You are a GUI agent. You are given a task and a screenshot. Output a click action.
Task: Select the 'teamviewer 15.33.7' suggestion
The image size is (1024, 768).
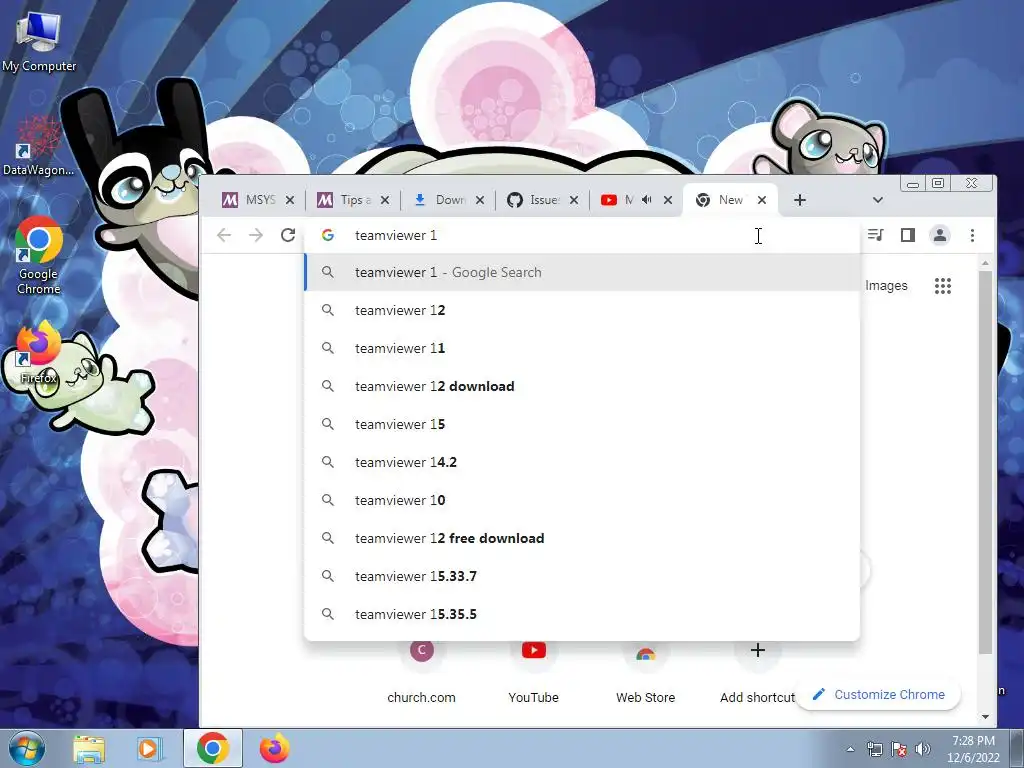582,576
